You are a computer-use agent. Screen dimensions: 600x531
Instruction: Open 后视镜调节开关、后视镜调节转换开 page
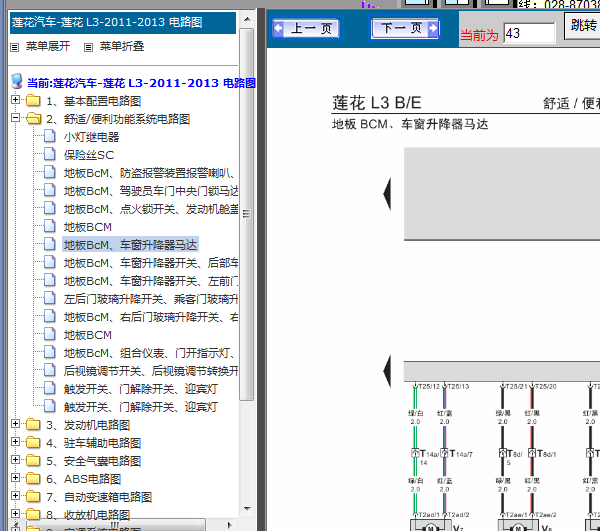pos(151,371)
